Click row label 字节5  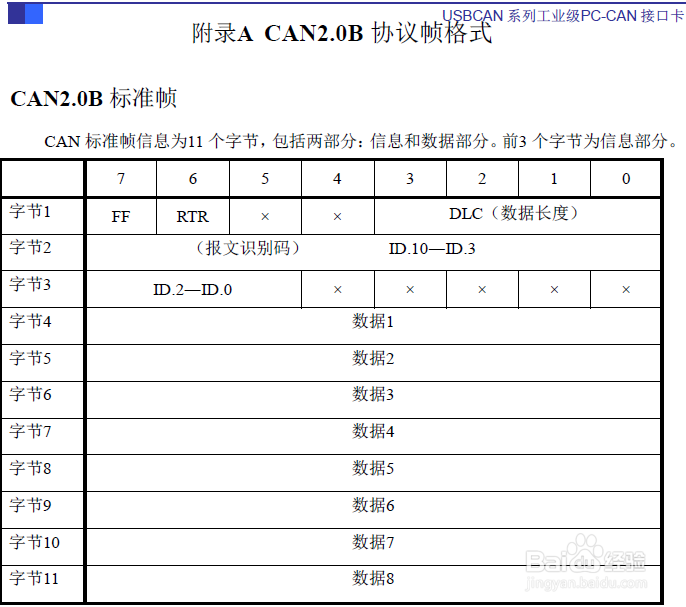coord(30,358)
